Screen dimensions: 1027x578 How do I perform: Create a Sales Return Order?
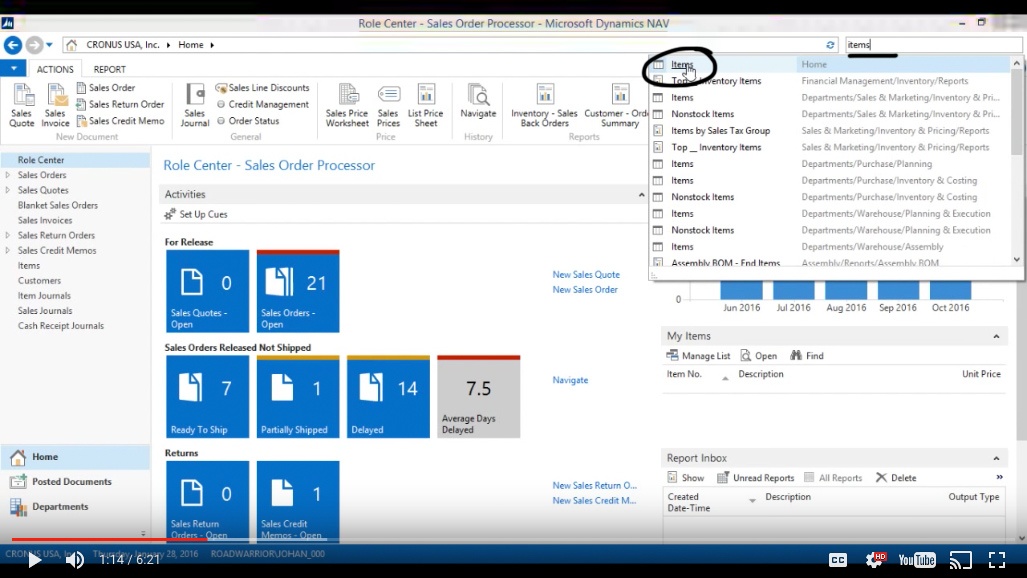pos(120,104)
